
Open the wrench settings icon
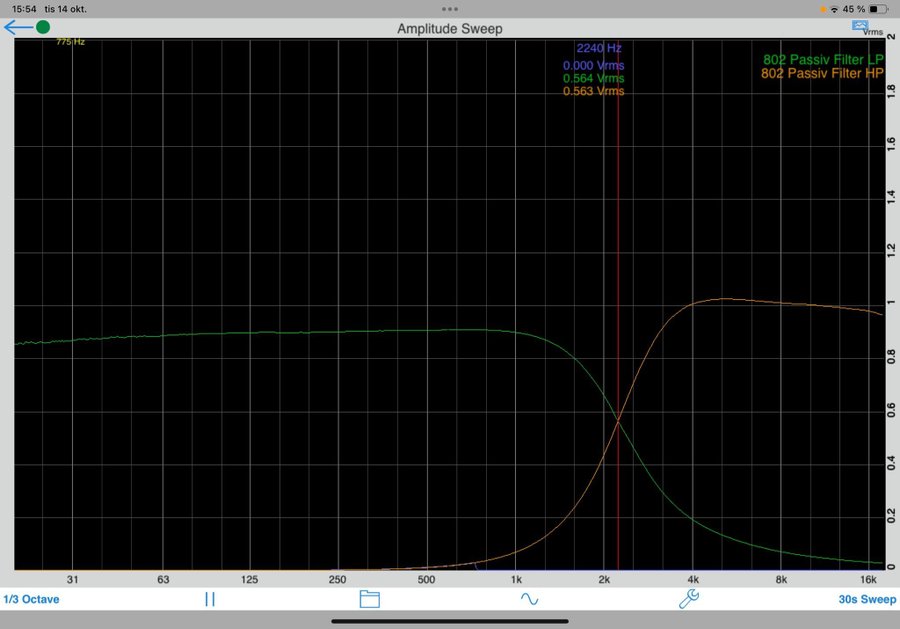pos(688,599)
